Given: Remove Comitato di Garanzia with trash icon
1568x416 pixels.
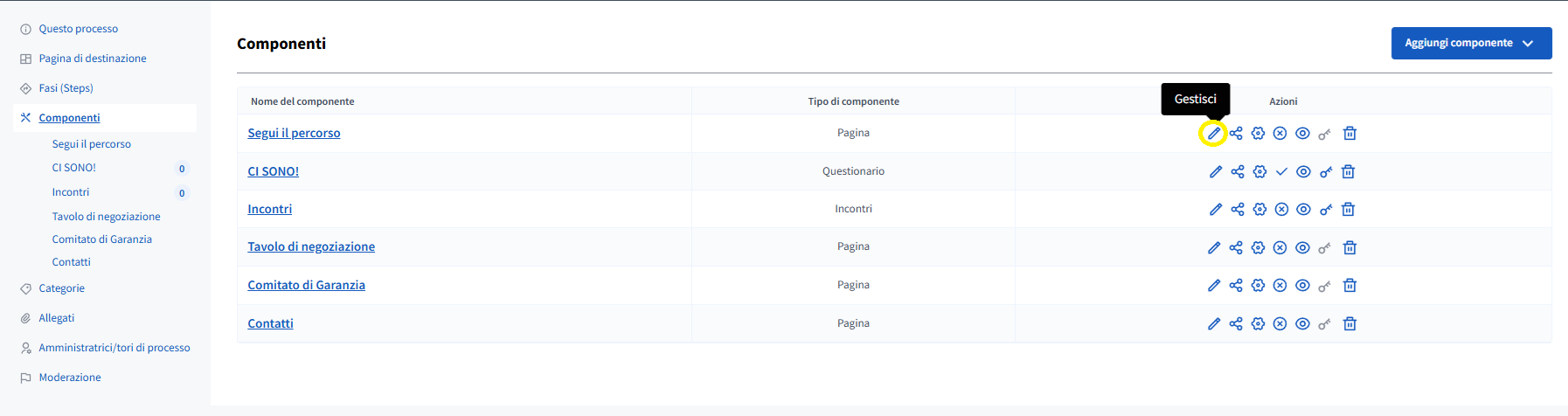Looking at the screenshot, I should (x=1349, y=286).
